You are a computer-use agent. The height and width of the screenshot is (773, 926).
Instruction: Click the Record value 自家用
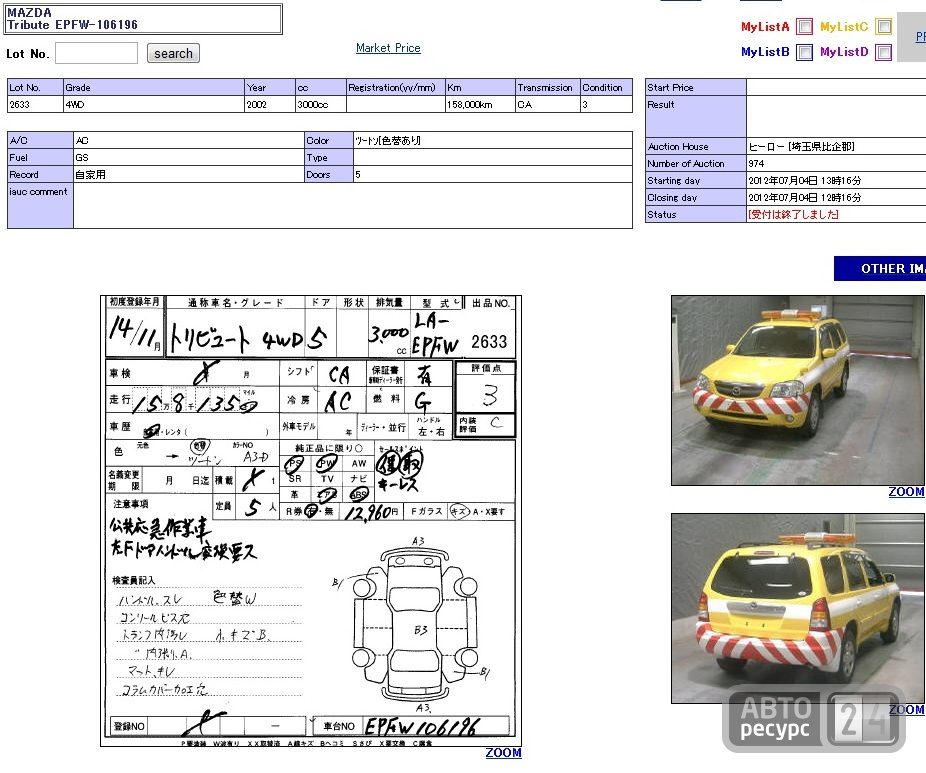pos(90,175)
